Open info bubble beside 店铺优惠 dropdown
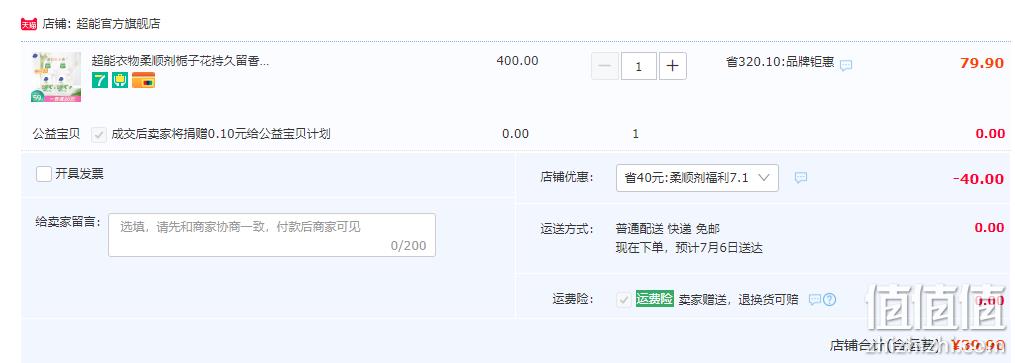This screenshot has height=363, width=1015. 801,177
